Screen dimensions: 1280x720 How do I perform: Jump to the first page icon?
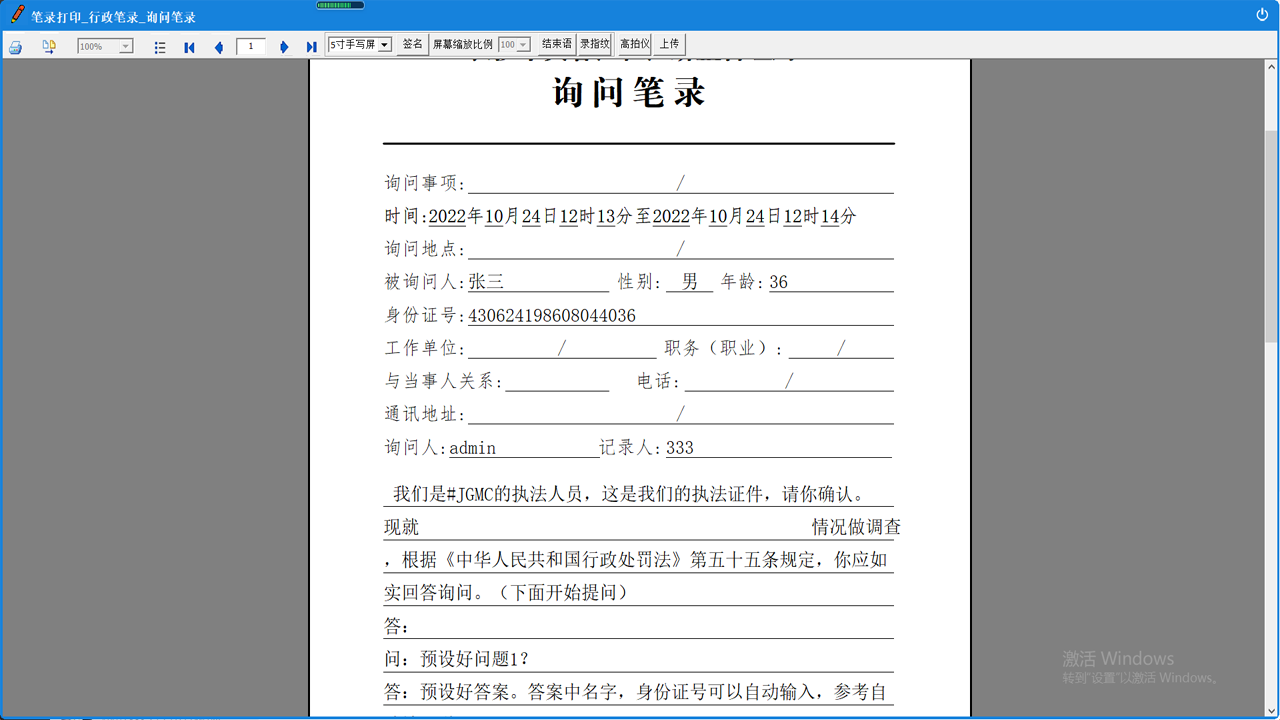coord(190,44)
